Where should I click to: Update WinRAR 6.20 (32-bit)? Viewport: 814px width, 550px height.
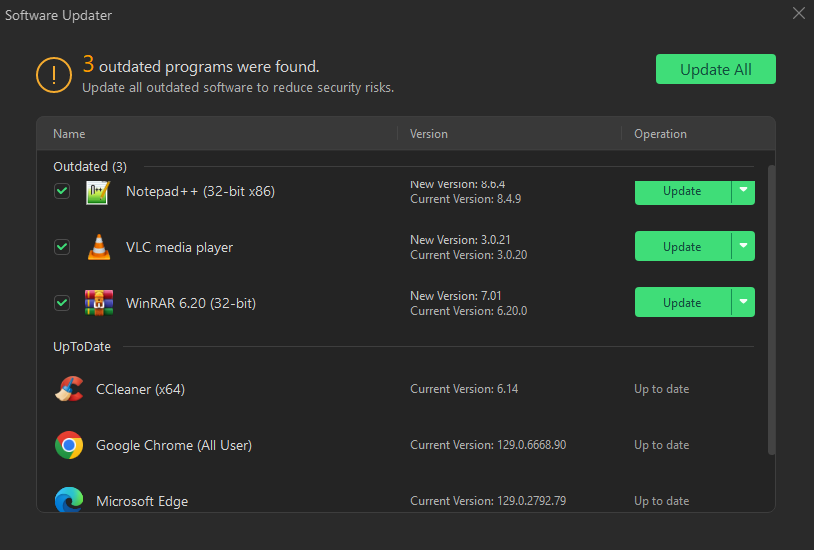[x=683, y=302]
